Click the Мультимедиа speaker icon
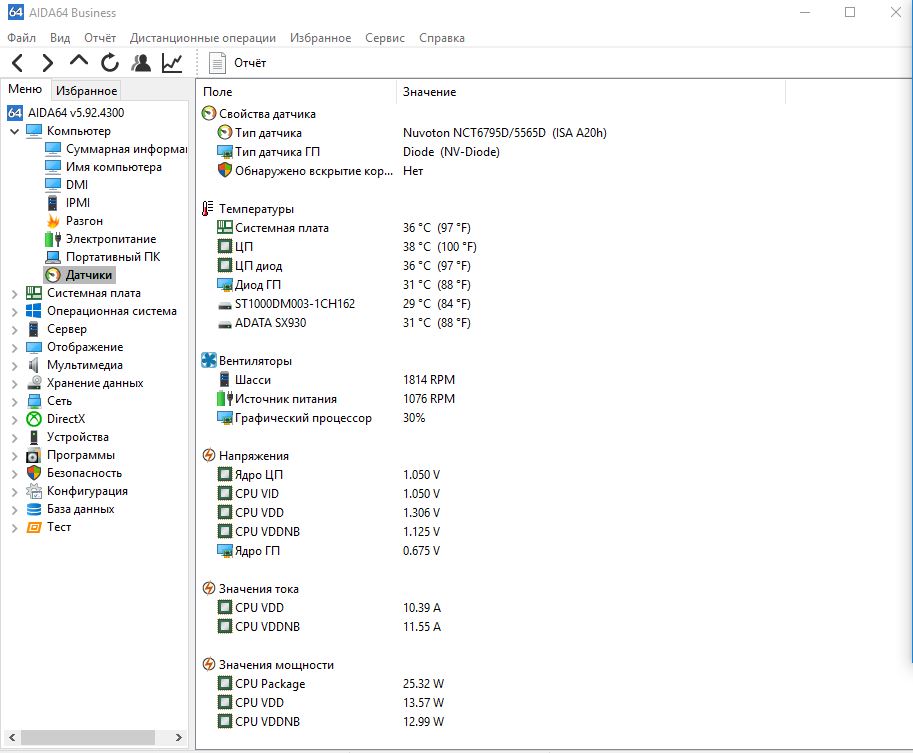Screen dimensions: 913x753 point(34,365)
